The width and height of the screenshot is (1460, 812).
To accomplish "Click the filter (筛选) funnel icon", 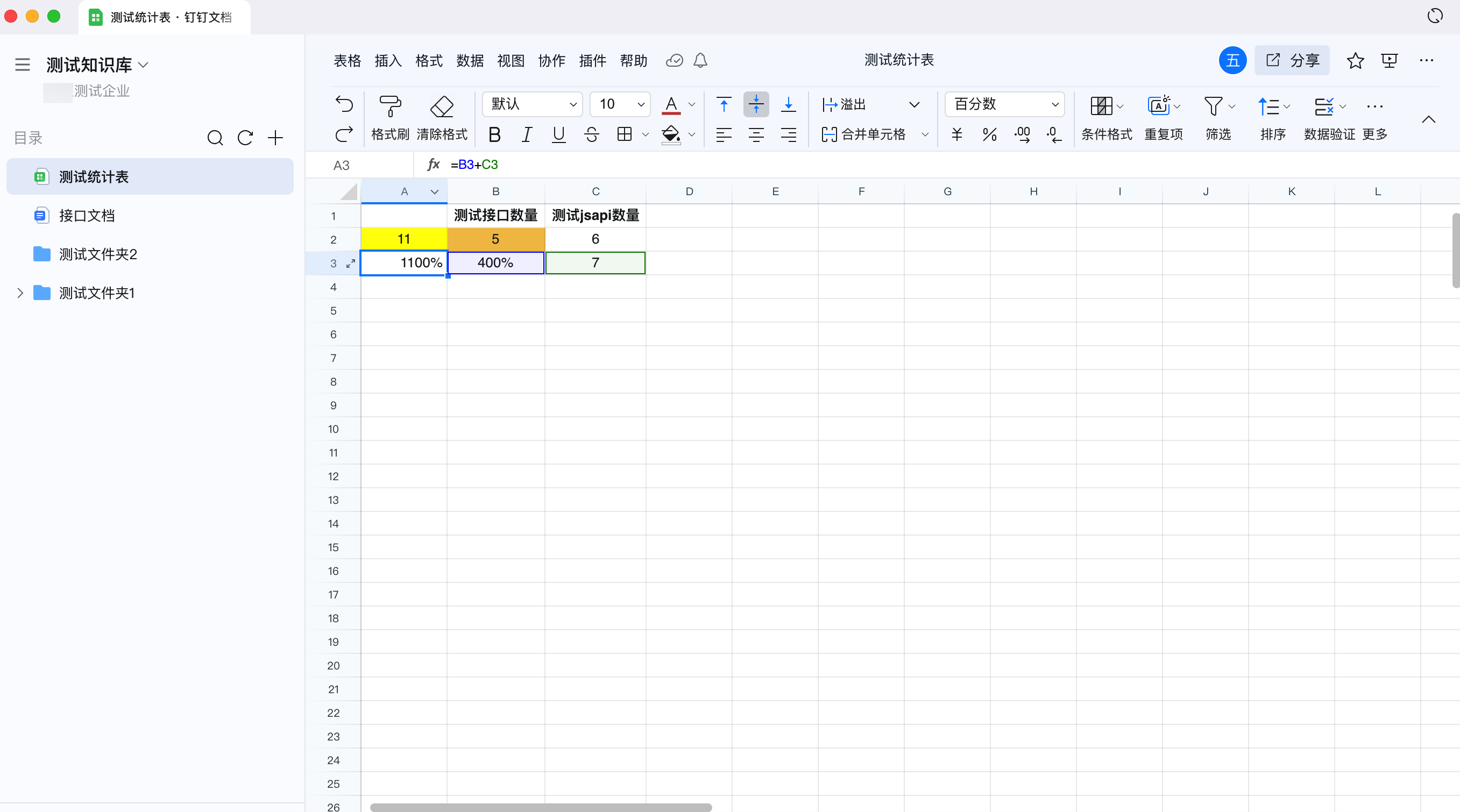I will (x=1213, y=106).
